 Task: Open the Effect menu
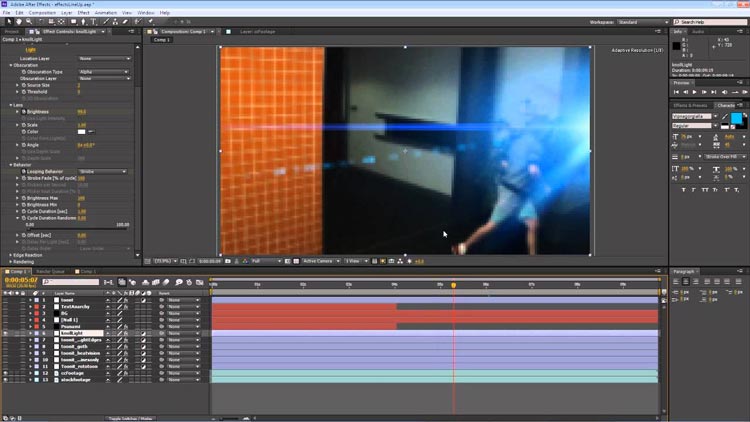click(x=83, y=13)
